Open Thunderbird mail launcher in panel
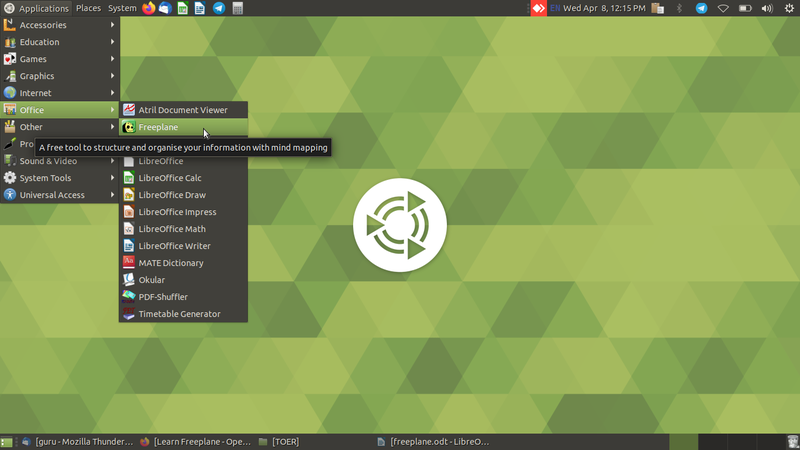 coord(165,8)
